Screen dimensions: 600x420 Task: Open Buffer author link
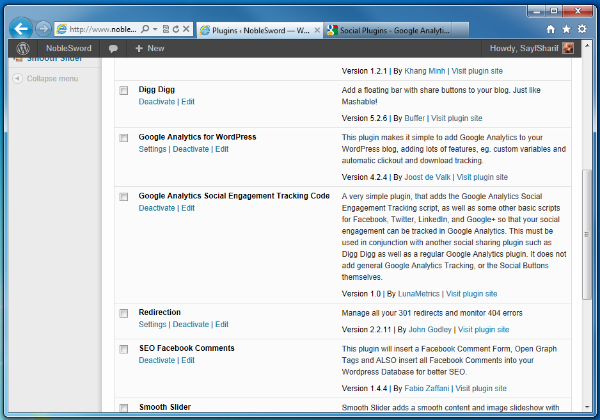click(414, 118)
